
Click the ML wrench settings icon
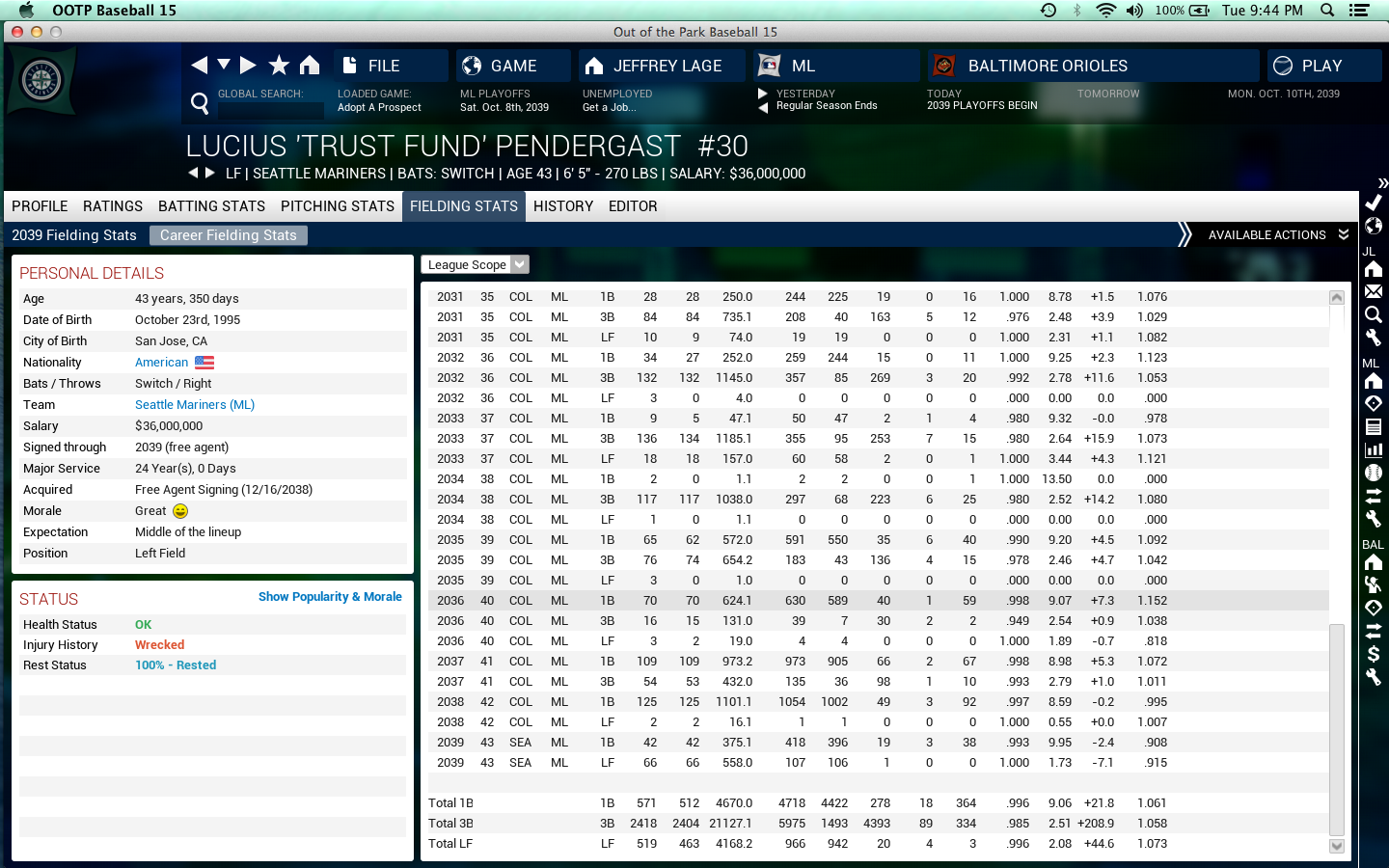pyautogui.click(x=1373, y=519)
